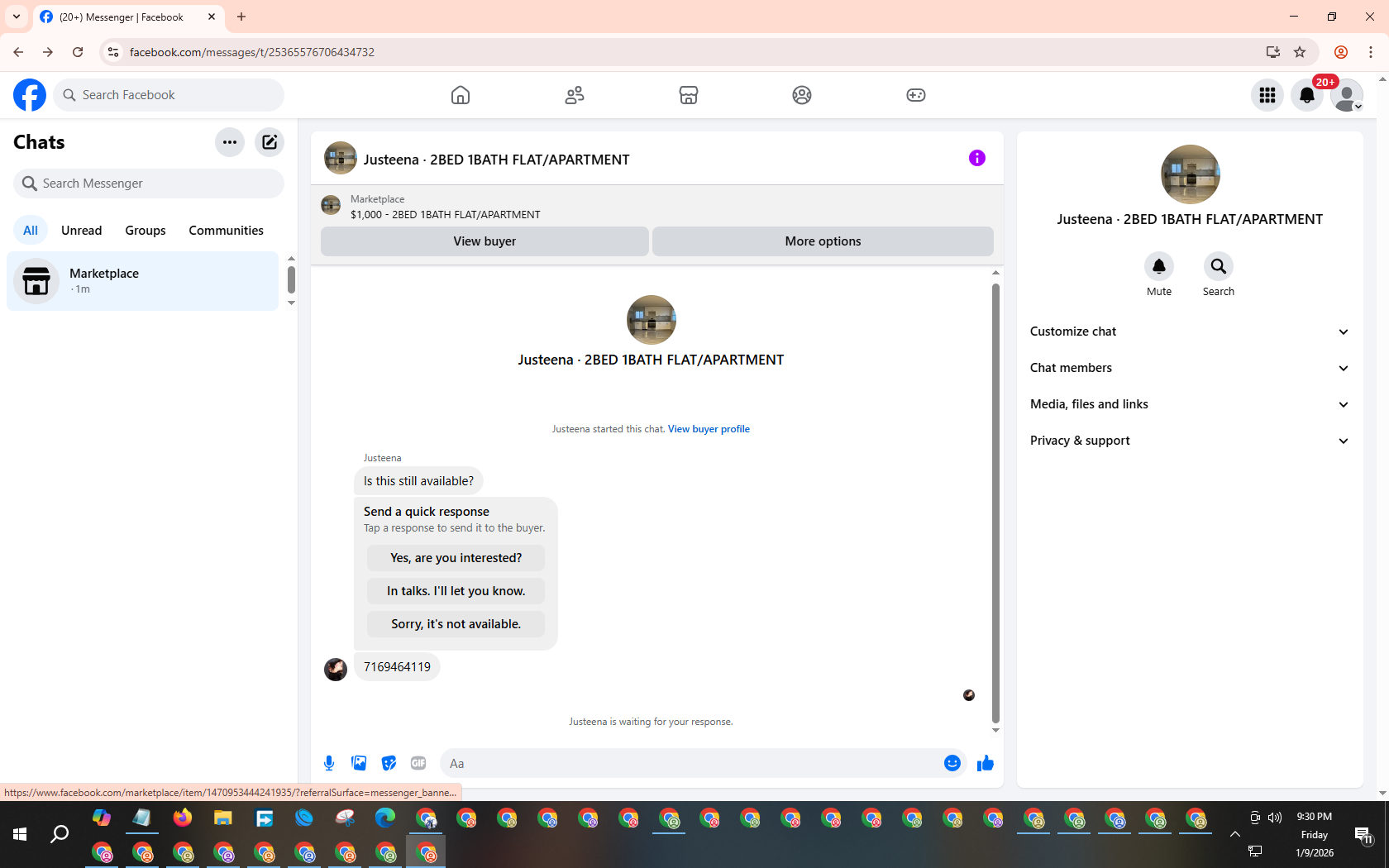This screenshot has height=868, width=1389.
Task: Expand the Privacy & support section
Action: click(x=1189, y=441)
